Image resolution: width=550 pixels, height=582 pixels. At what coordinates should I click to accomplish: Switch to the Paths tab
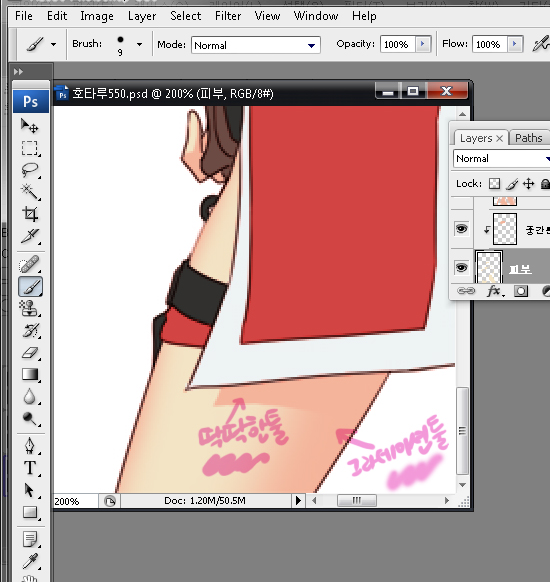pyautogui.click(x=528, y=138)
